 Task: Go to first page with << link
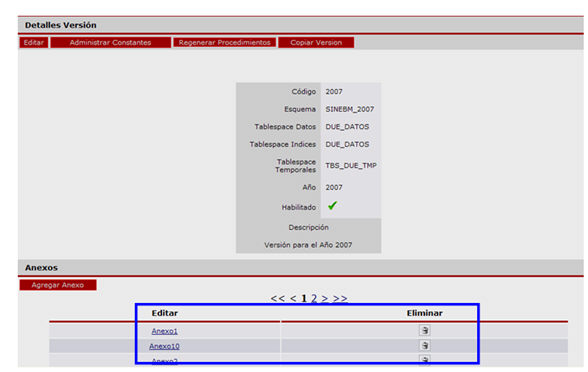tap(278, 298)
